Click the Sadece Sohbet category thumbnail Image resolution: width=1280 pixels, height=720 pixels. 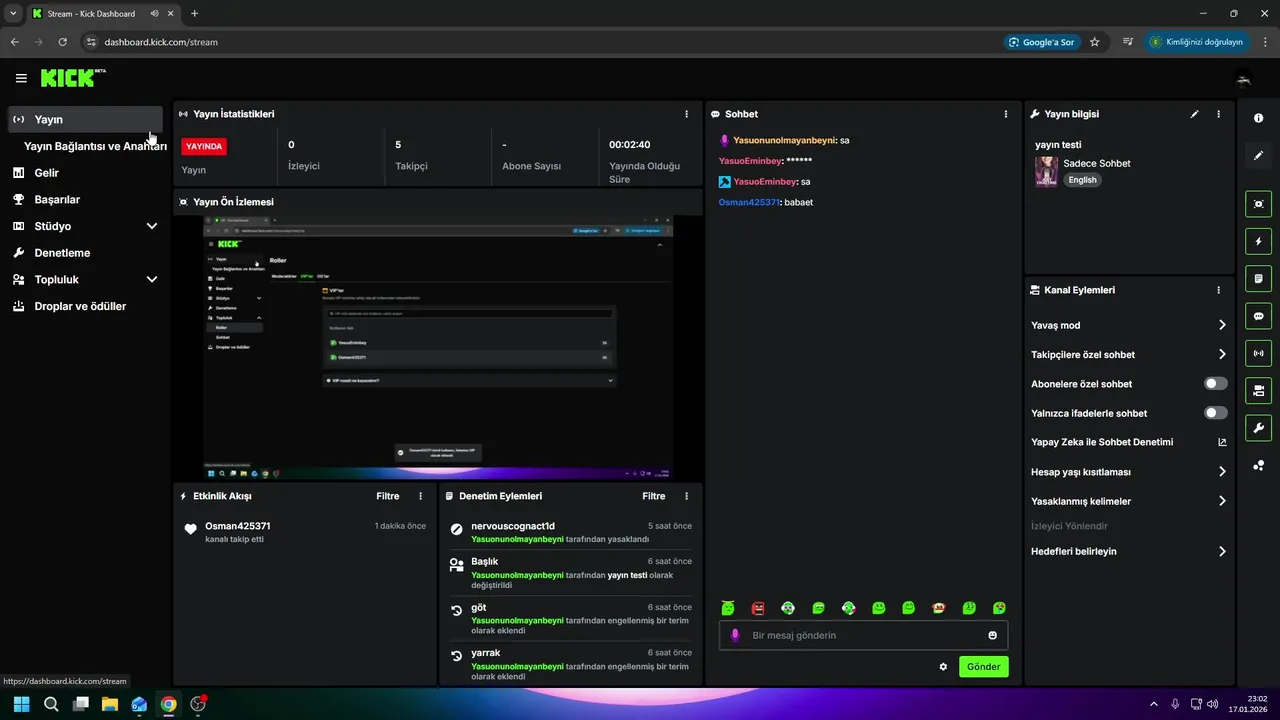pyautogui.click(x=1046, y=171)
